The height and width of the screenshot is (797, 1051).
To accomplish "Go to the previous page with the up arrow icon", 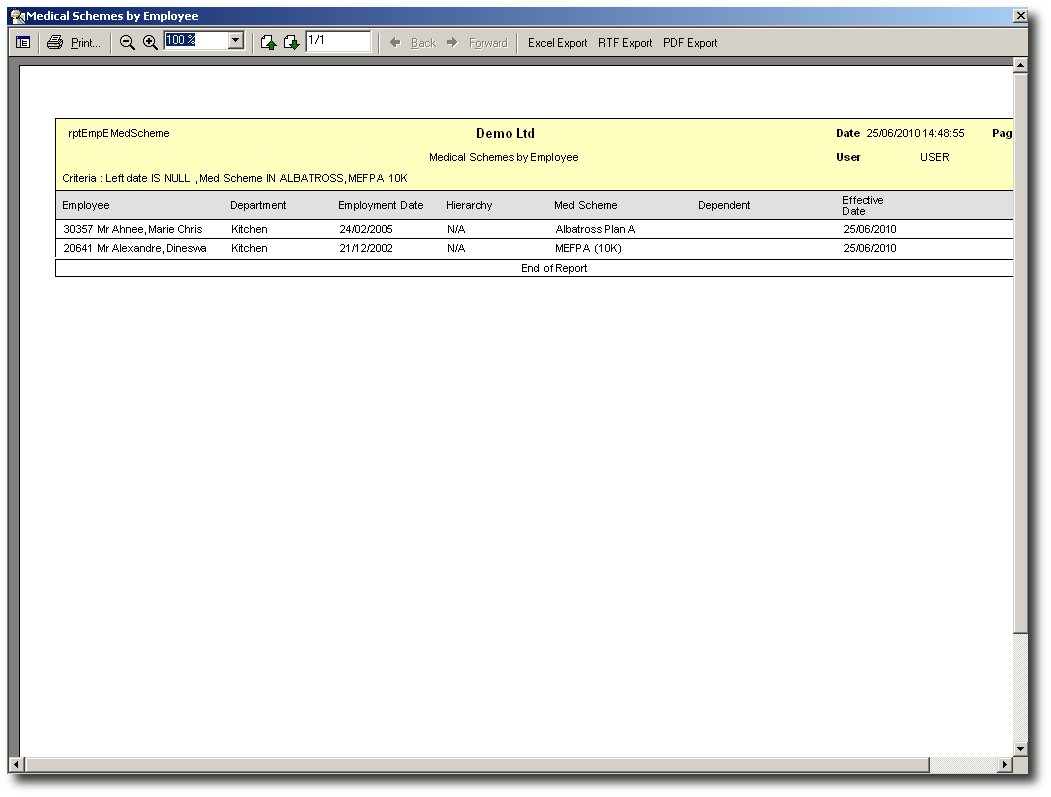I will [268, 43].
